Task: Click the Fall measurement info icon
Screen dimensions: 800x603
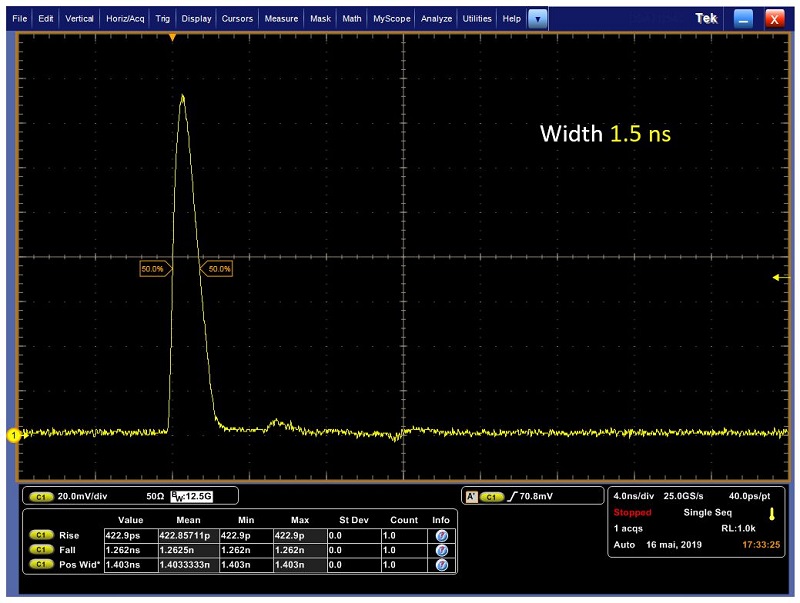Action: coord(441,550)
